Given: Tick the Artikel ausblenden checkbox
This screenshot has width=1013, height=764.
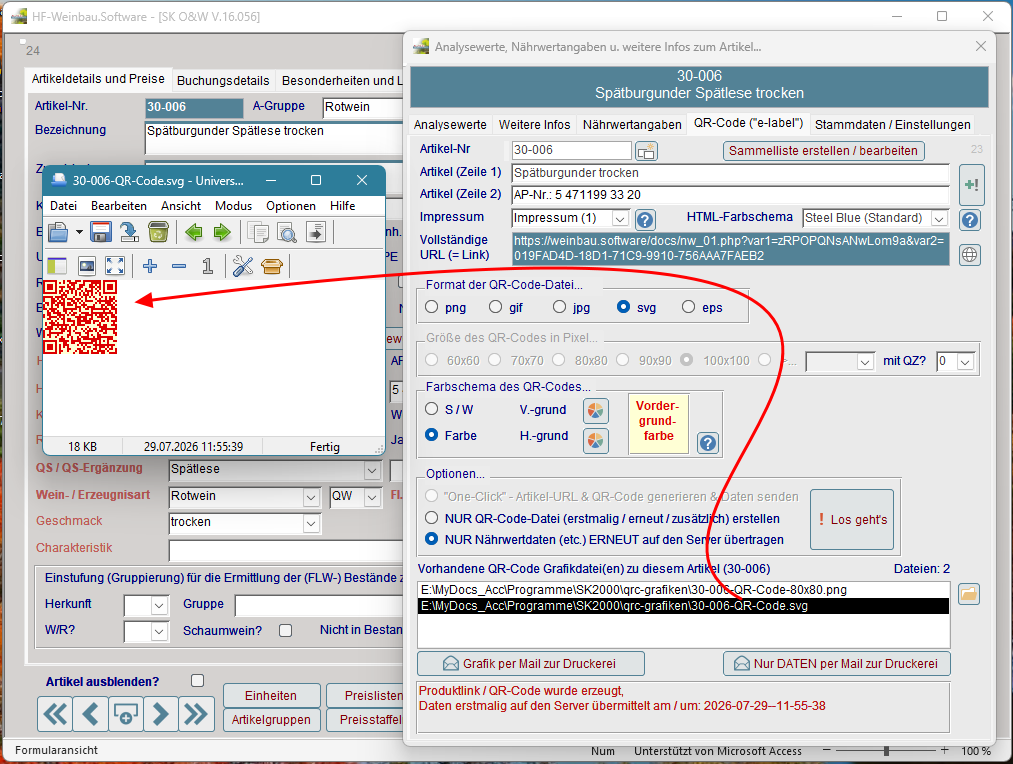Looking at the screenshot, I should coord(198,681).
